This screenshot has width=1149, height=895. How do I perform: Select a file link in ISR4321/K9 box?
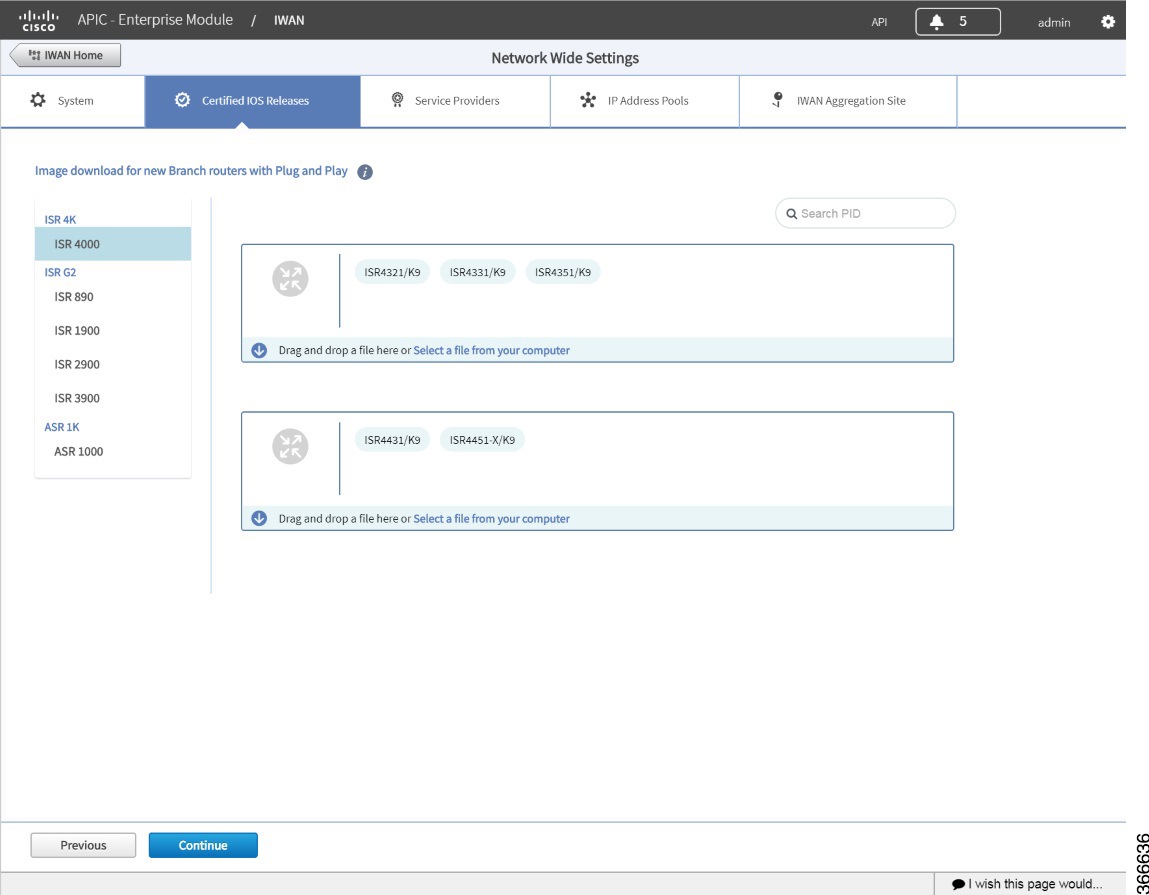point(491,350)
